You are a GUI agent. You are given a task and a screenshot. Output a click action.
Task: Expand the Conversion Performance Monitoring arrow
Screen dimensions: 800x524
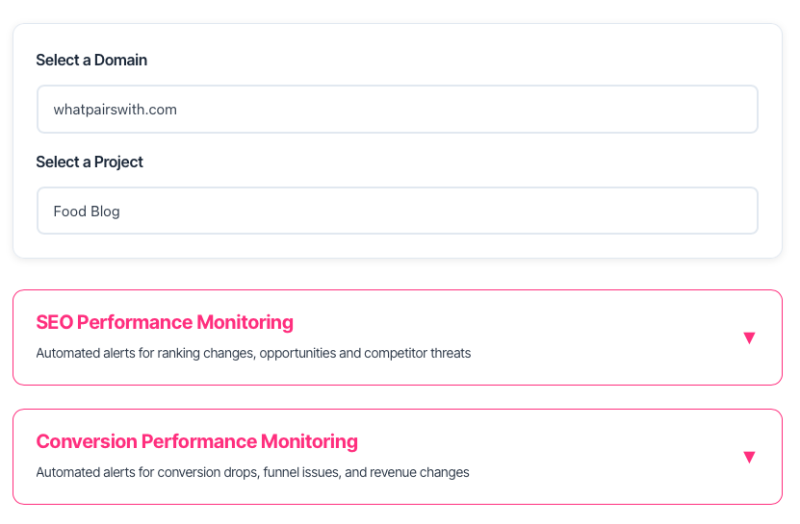pos(749,457)
